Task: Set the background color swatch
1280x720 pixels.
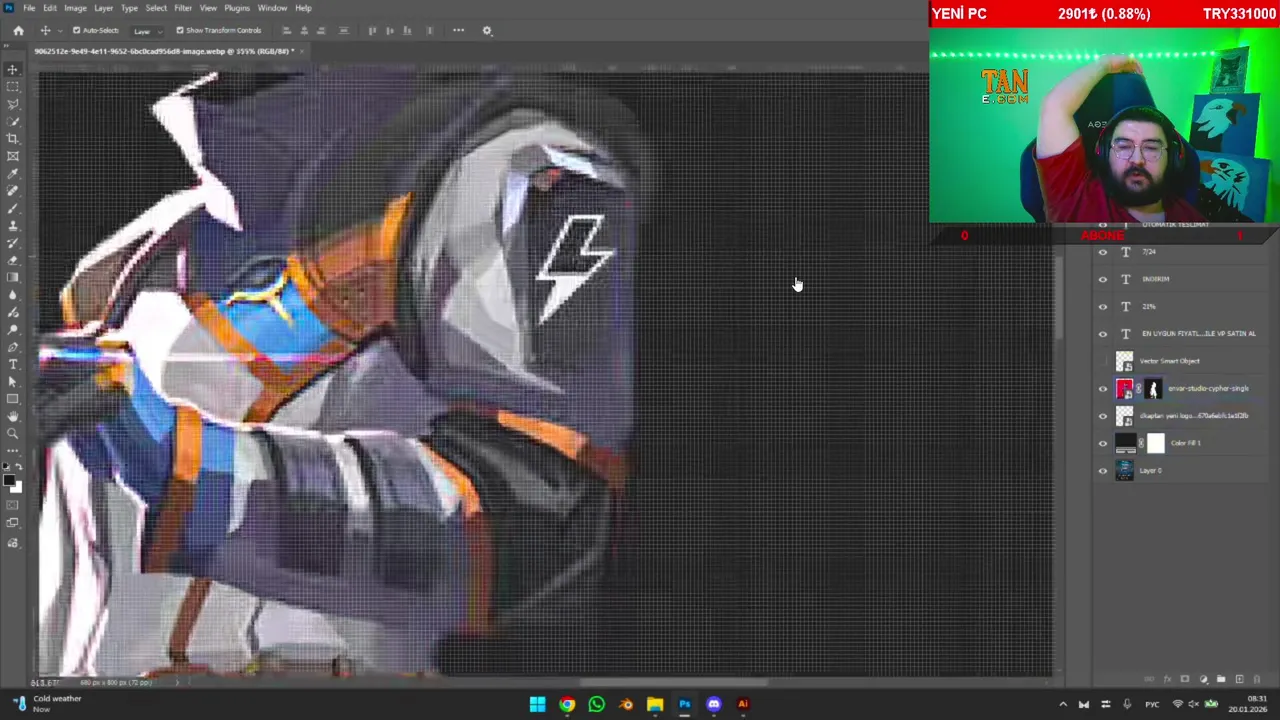Action: pos(18,489)
